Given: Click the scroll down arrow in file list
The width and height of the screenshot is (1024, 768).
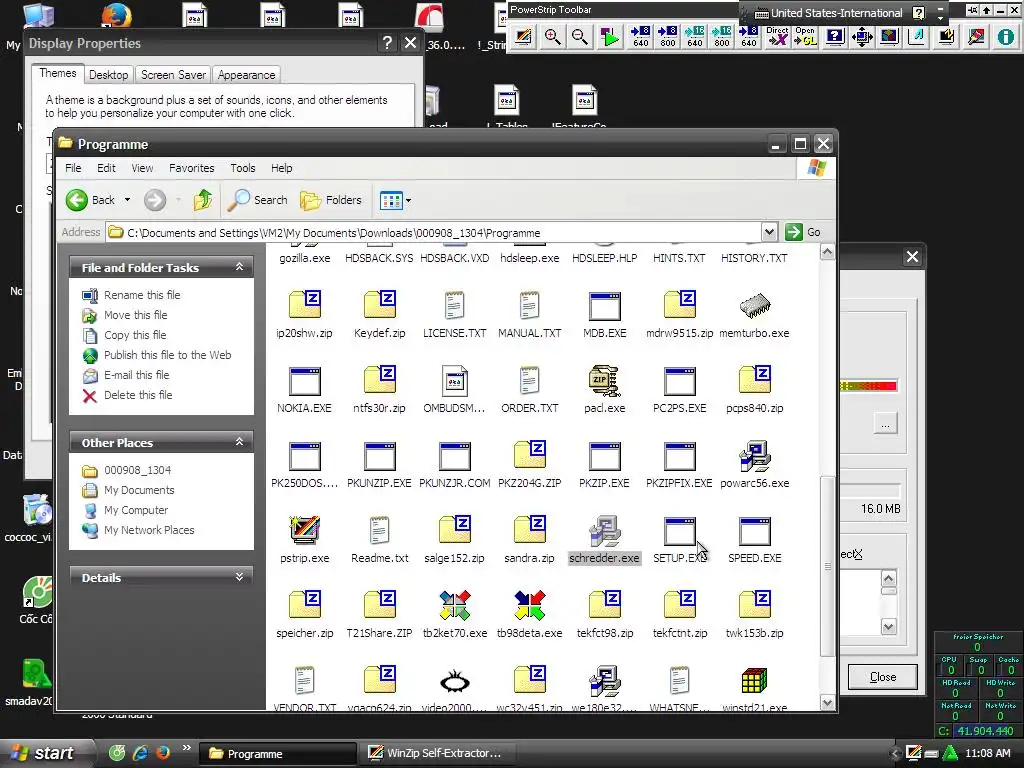Looking at the screenshot, I should pyautogui.click(x=827, y=703).
